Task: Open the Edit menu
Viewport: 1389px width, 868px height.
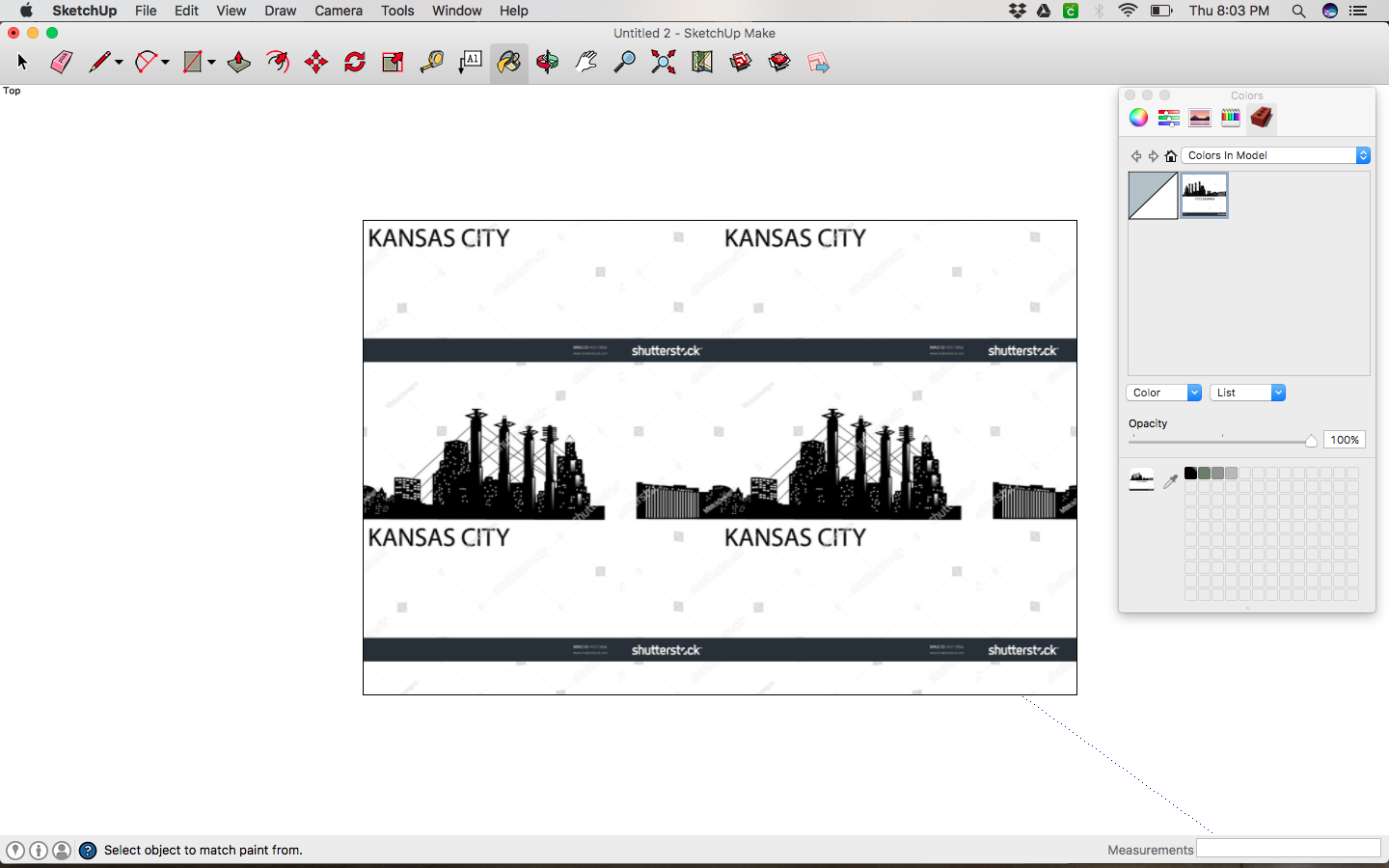Action: point(186,11)
